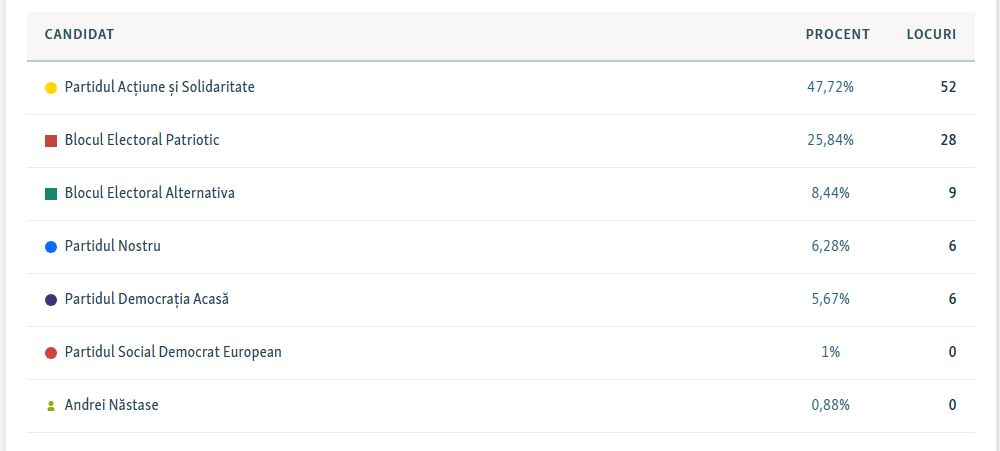Select Partidul Social Democrat European name
Screen dimensions: 1000x451
pos(173,351)
